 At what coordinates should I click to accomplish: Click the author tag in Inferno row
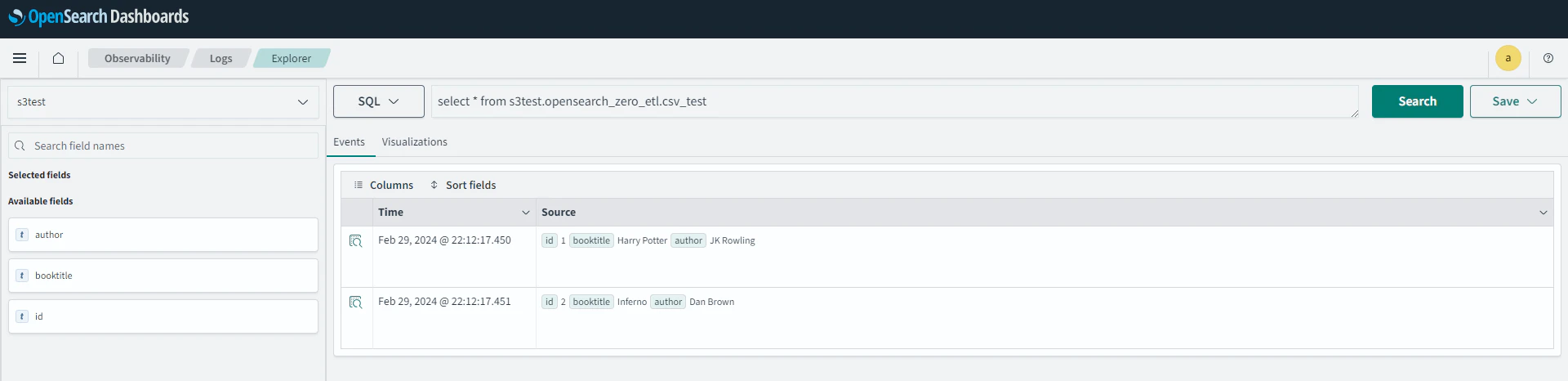[x=668, y=303]
